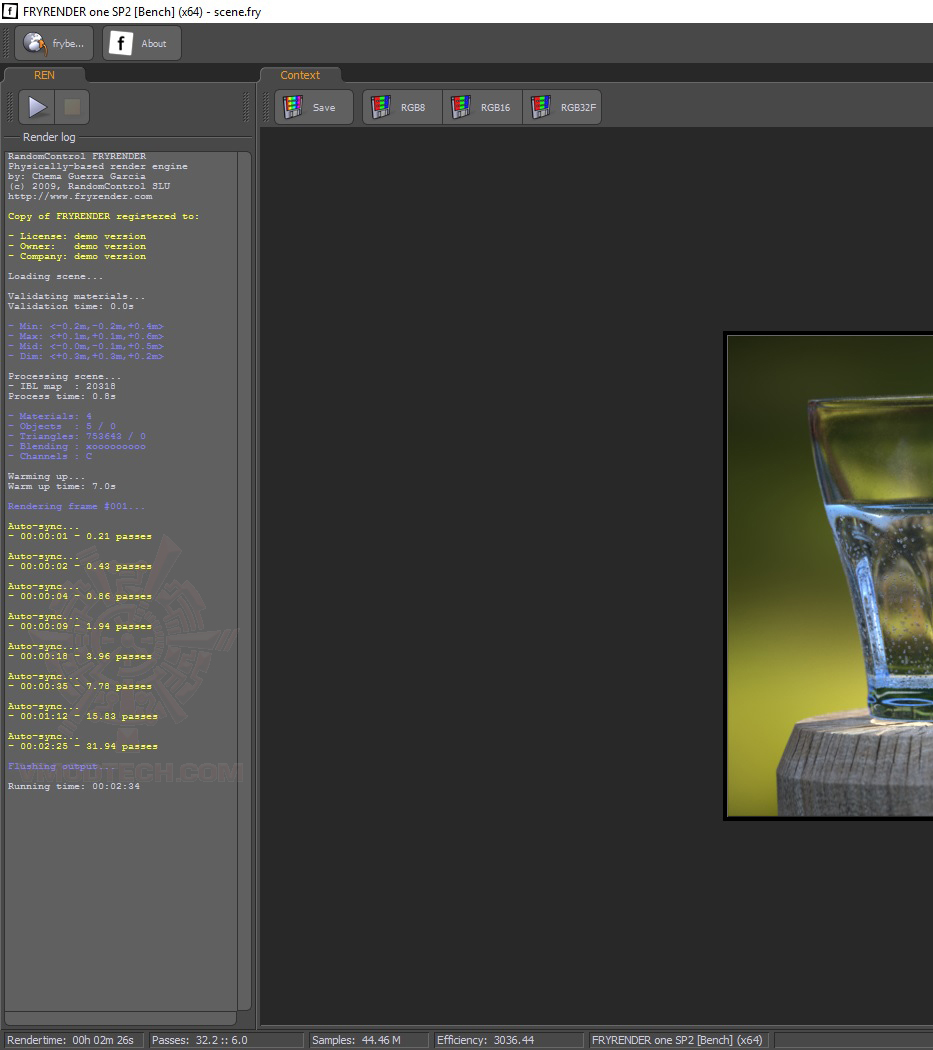Click the Save image icon
This screenshot has width=933, height=1050.
pos(293,107)
